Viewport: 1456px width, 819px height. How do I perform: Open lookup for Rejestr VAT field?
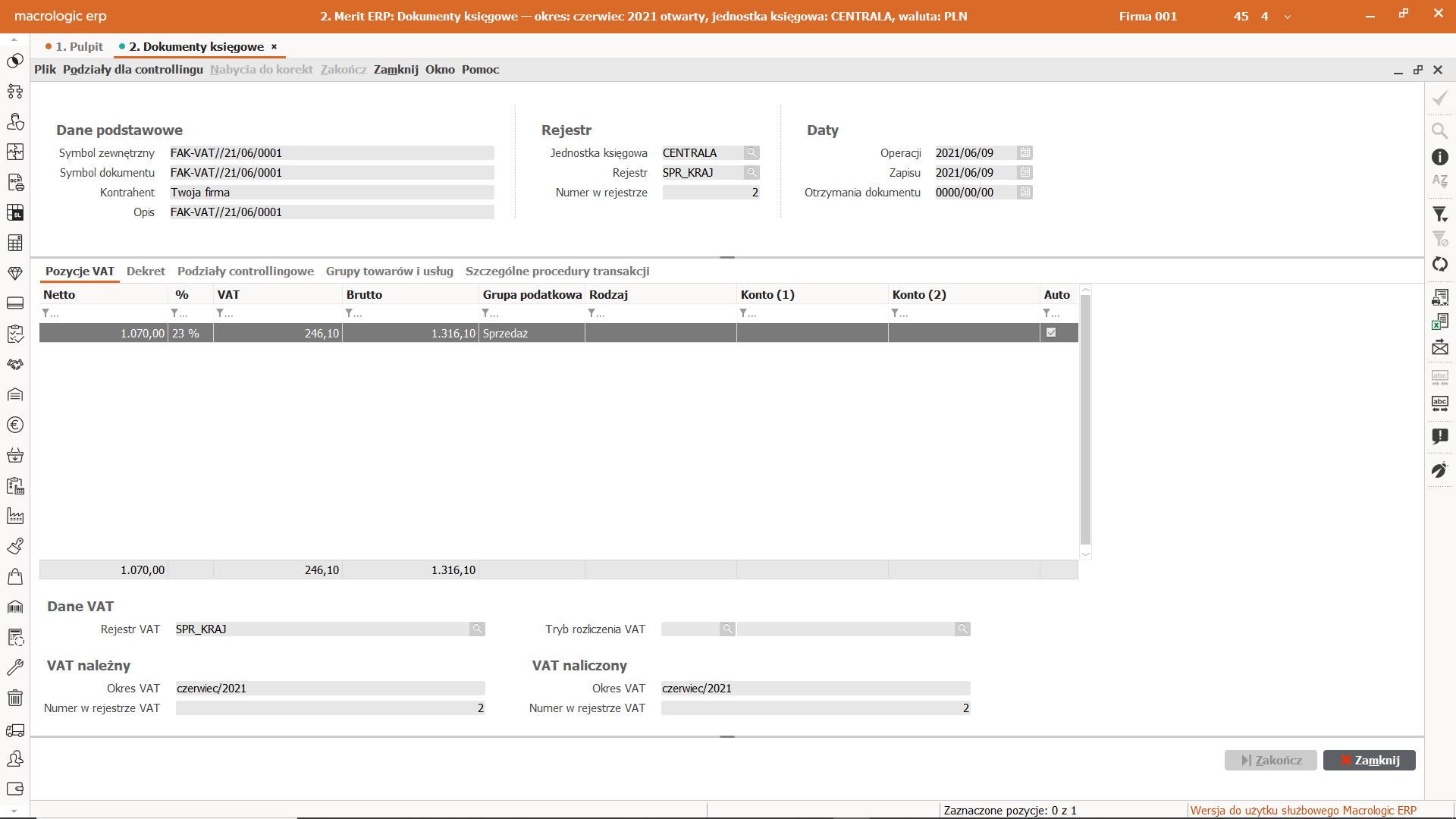[477, 629]
